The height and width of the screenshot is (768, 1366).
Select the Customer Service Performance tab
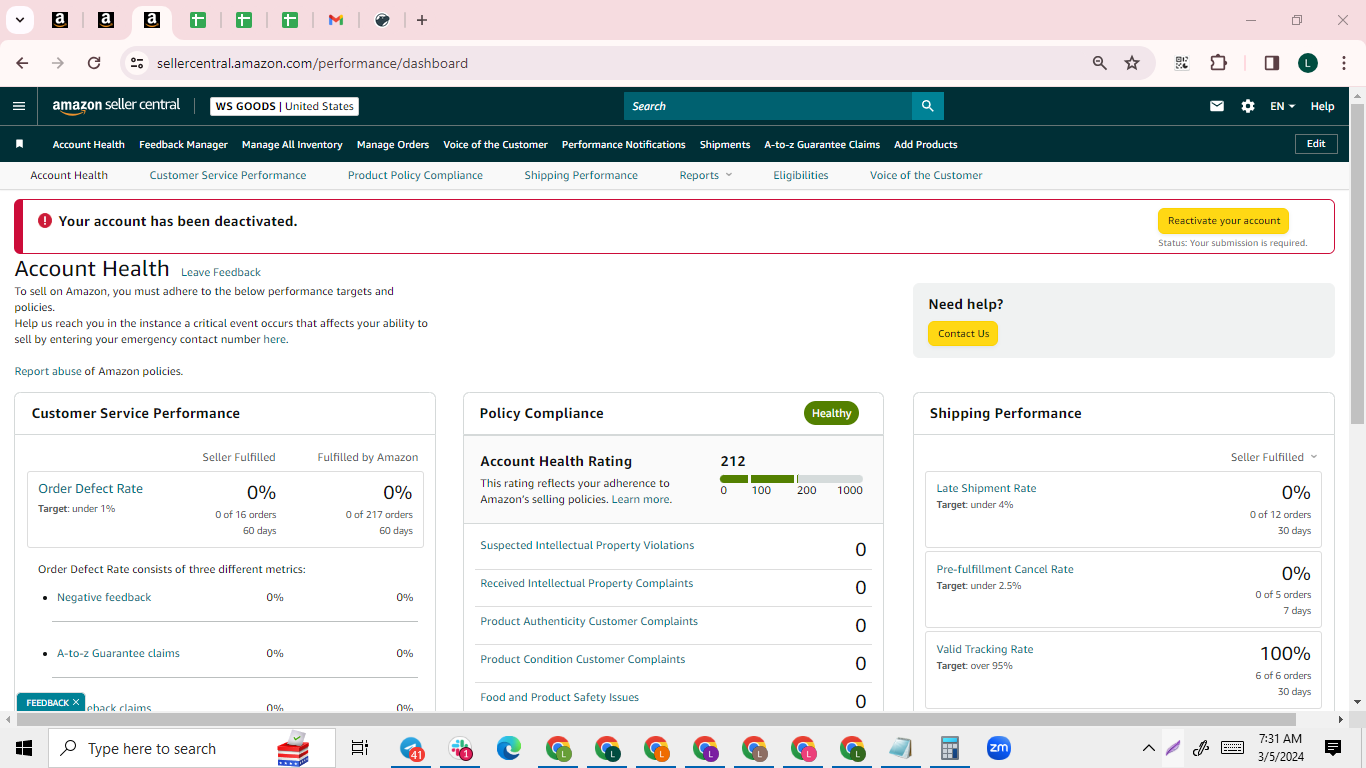(228, 175)
